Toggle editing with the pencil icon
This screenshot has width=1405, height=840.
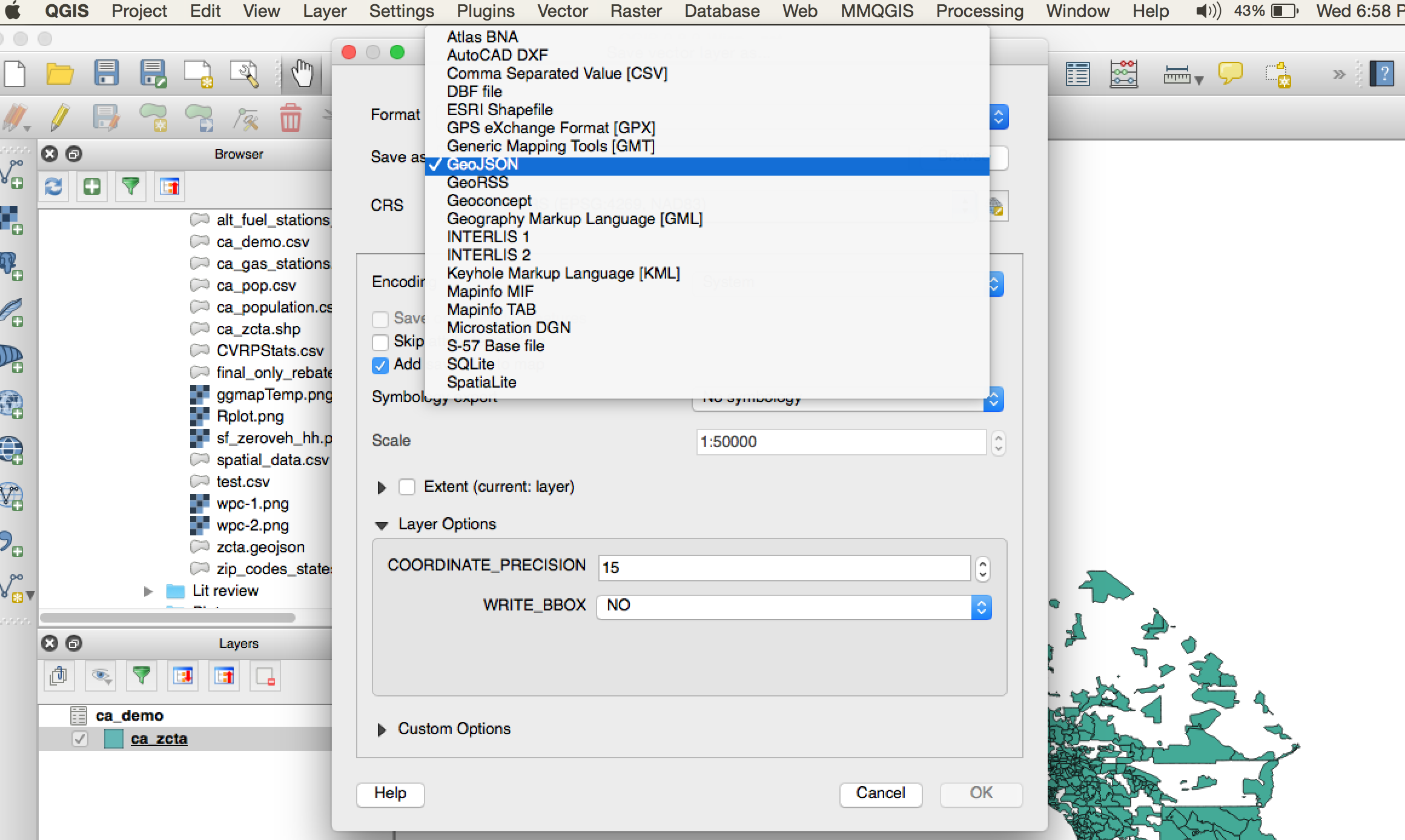coord(59,117)
